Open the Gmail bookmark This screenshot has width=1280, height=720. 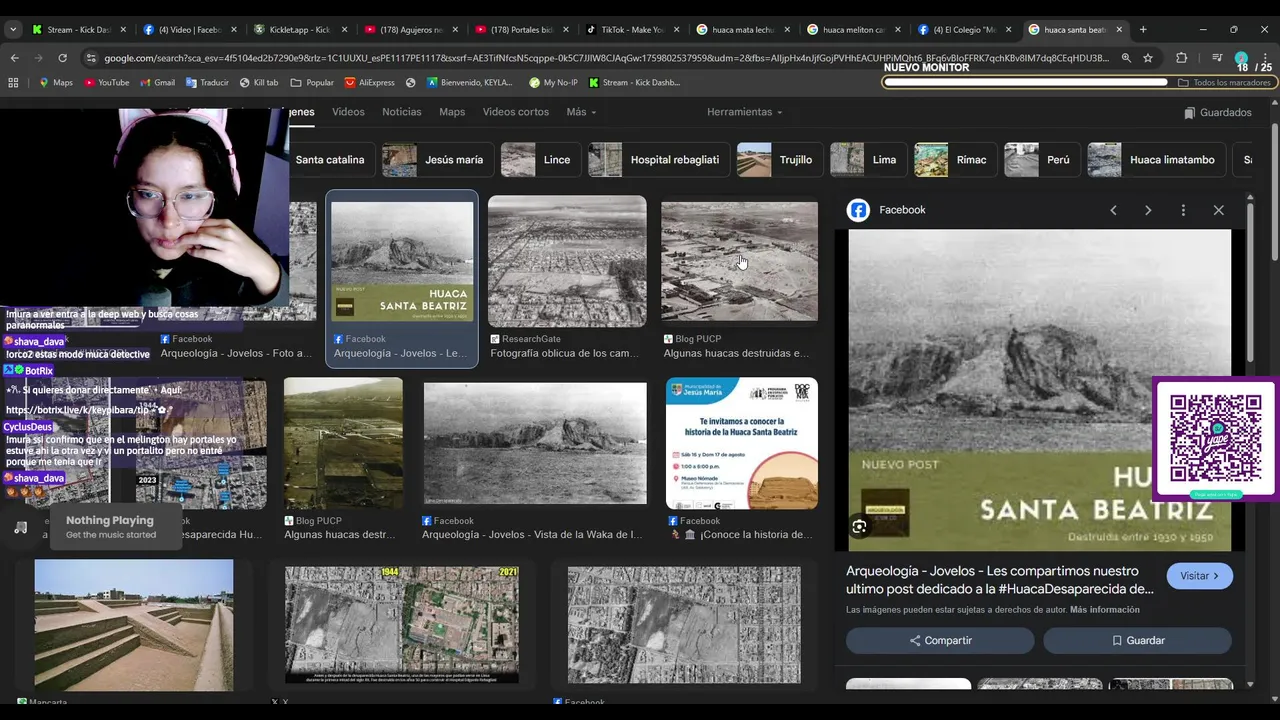click(x=158, y=83)
